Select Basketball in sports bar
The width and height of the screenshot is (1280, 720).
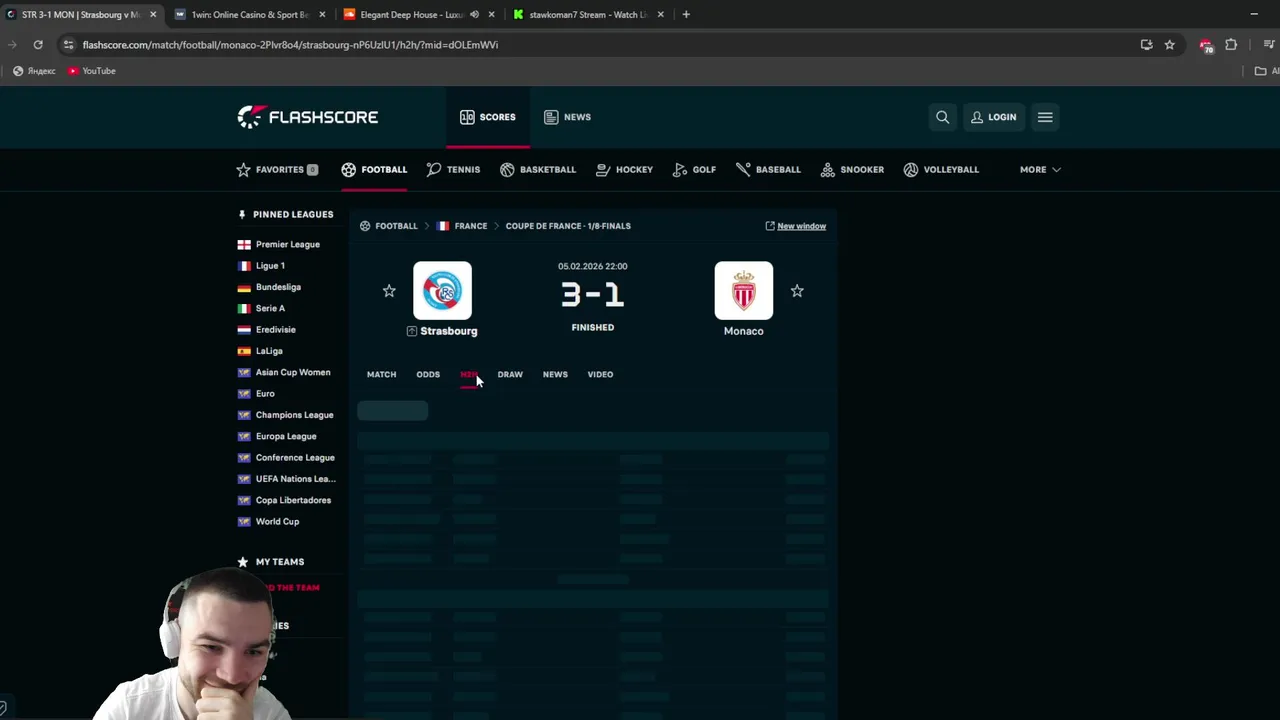pyautogui.click(x=538, y=170)
